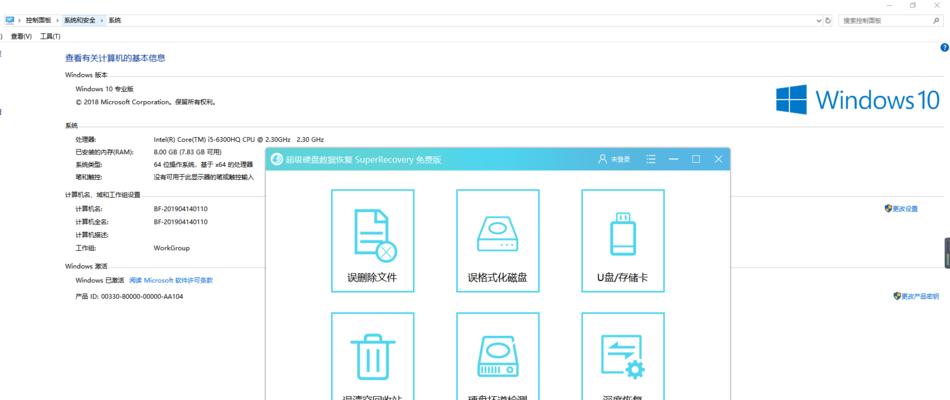Open the 工具(T) menu
The image size is (950, 400).
tap(50, 36)
